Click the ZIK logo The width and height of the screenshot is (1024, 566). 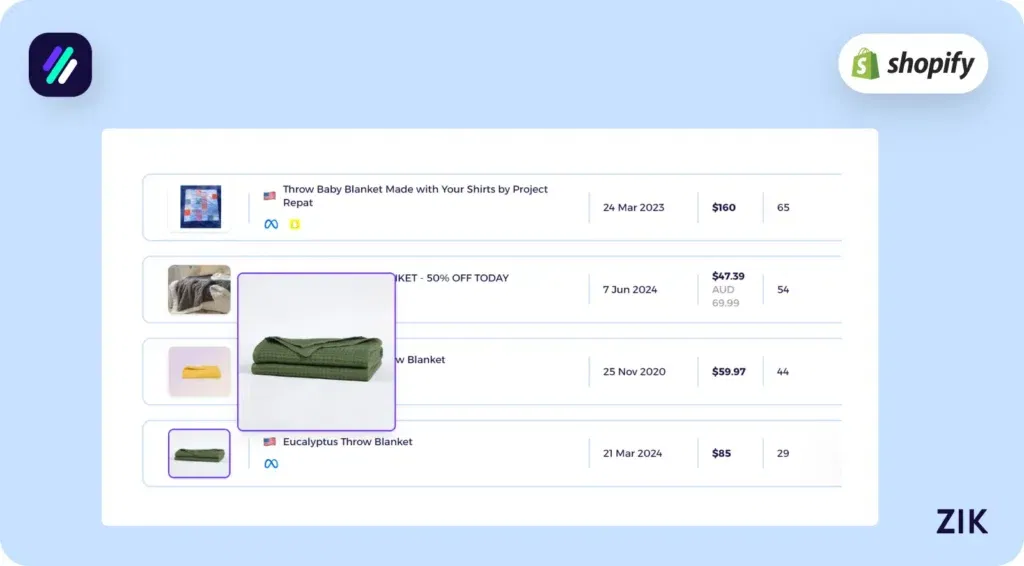[x=961, y=521]
